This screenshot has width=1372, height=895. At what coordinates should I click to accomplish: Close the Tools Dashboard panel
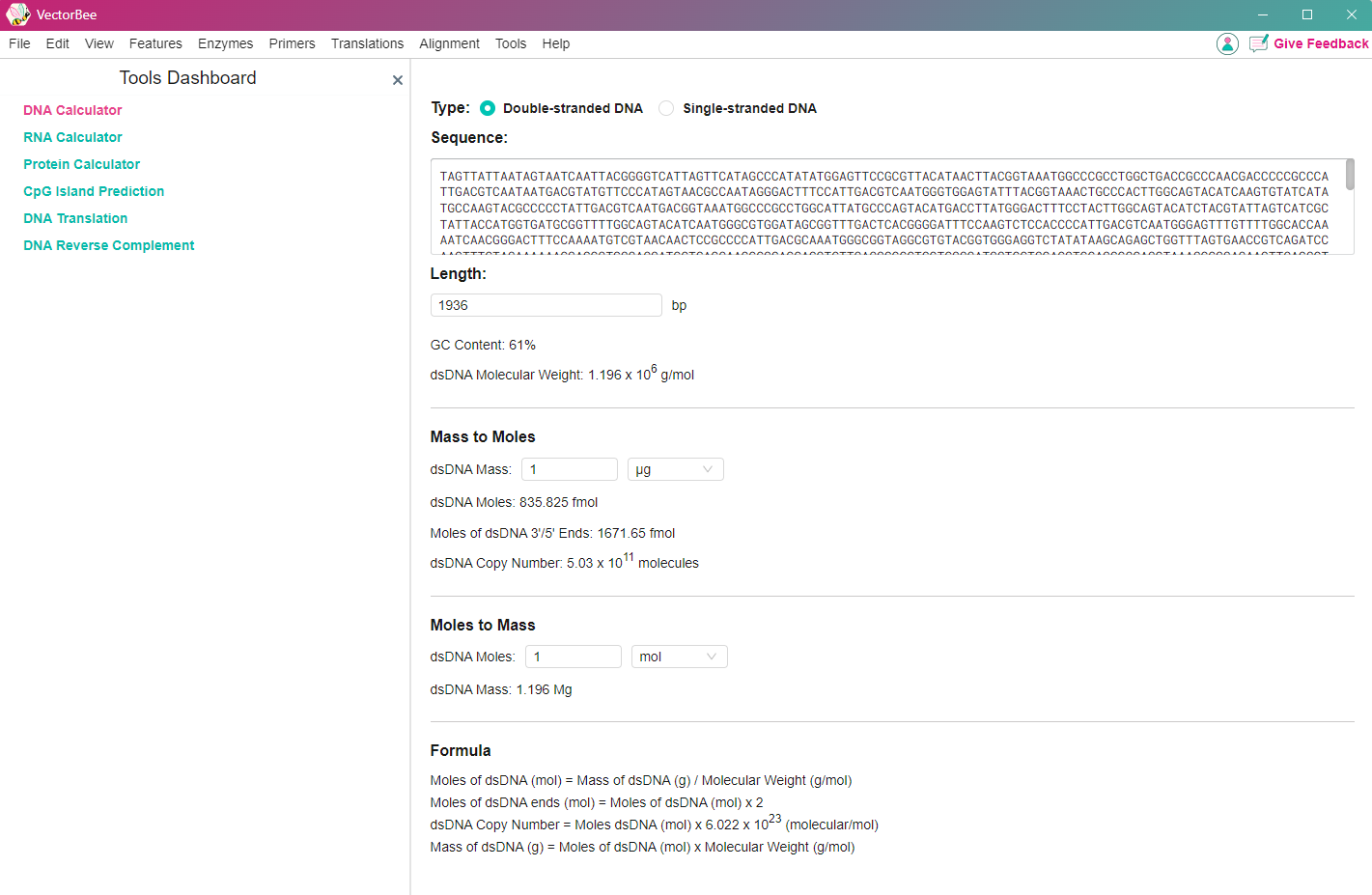click(x=398, y=80)
